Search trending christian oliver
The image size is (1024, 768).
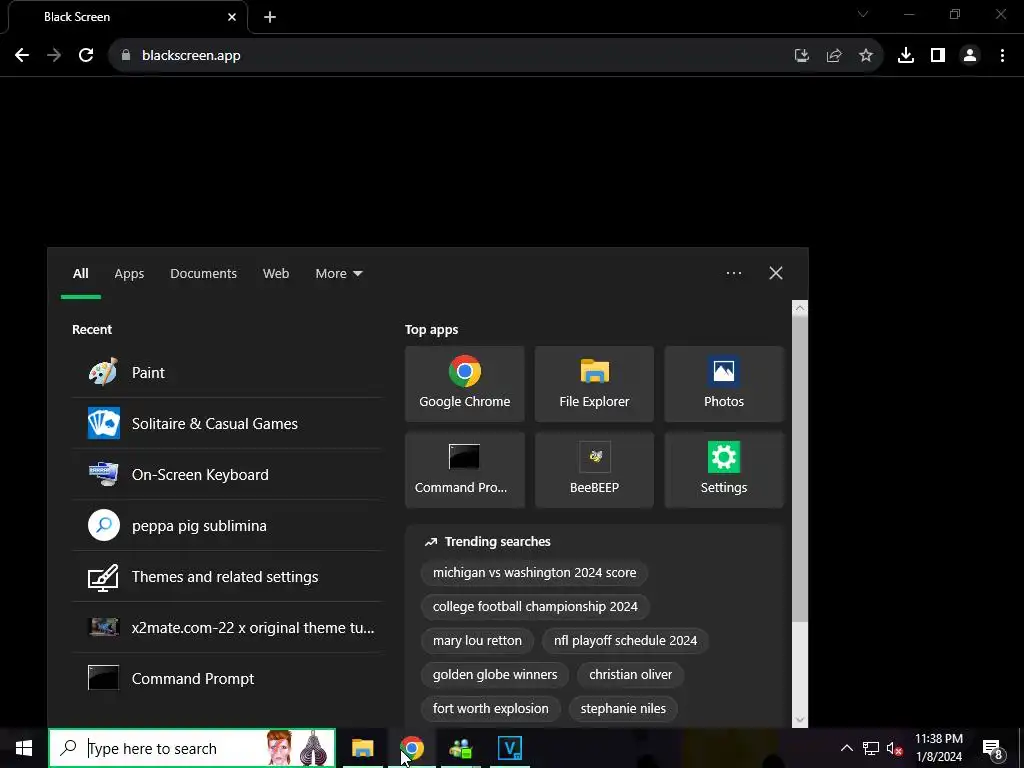tap(630, 675)
